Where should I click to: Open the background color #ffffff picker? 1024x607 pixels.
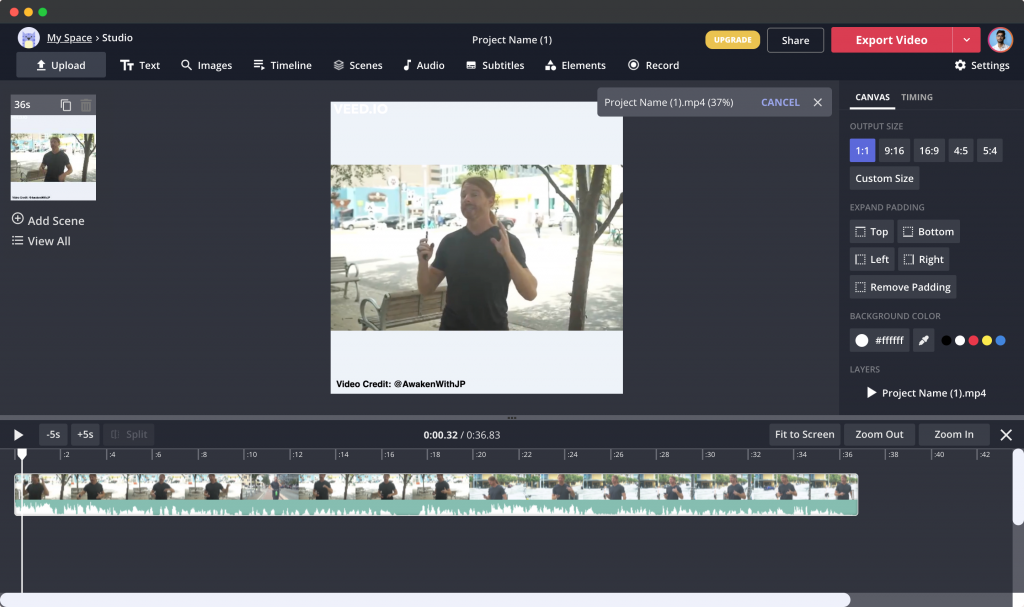(x=879, y=341)
